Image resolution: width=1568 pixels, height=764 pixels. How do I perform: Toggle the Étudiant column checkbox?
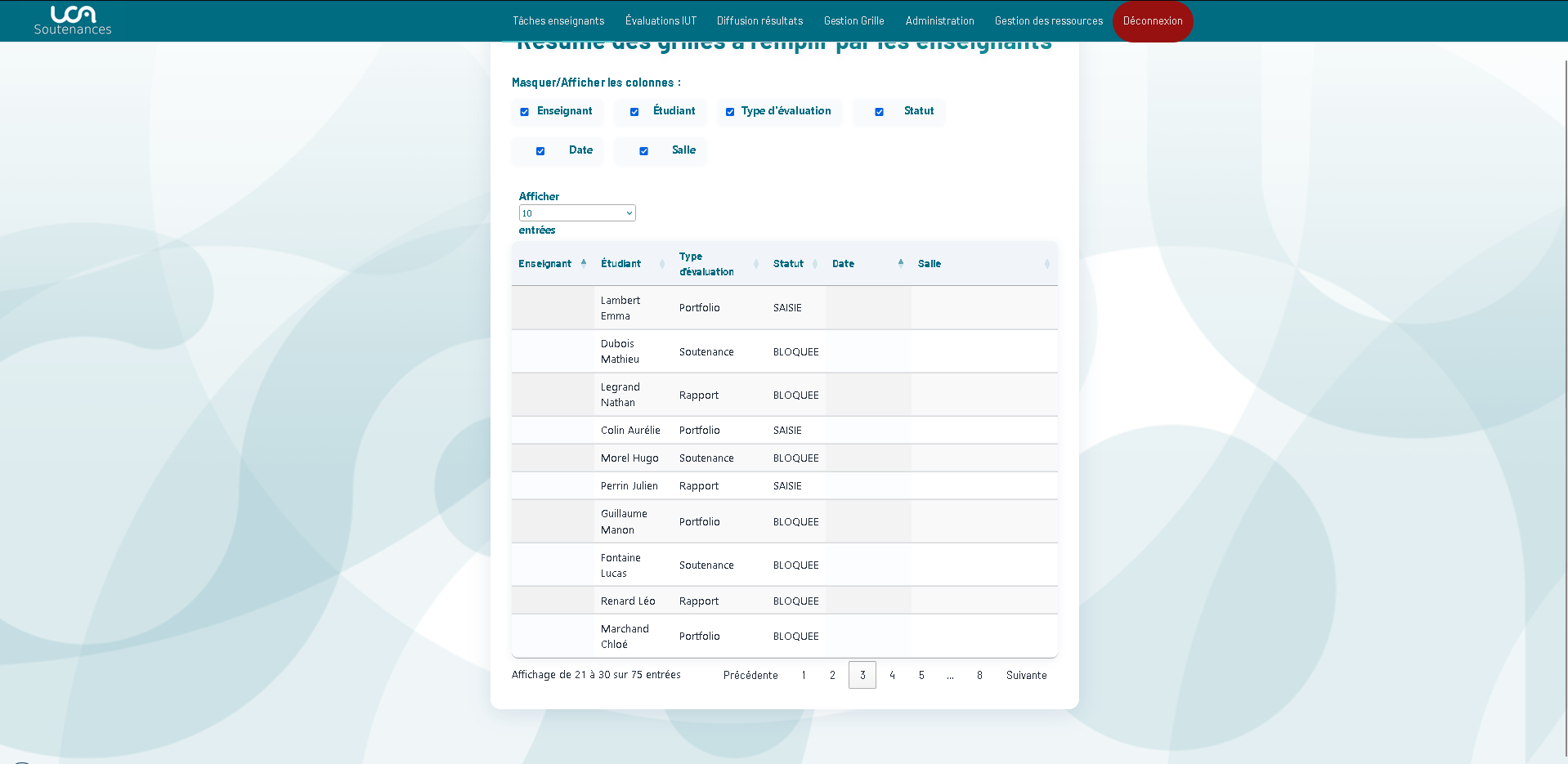634,112
